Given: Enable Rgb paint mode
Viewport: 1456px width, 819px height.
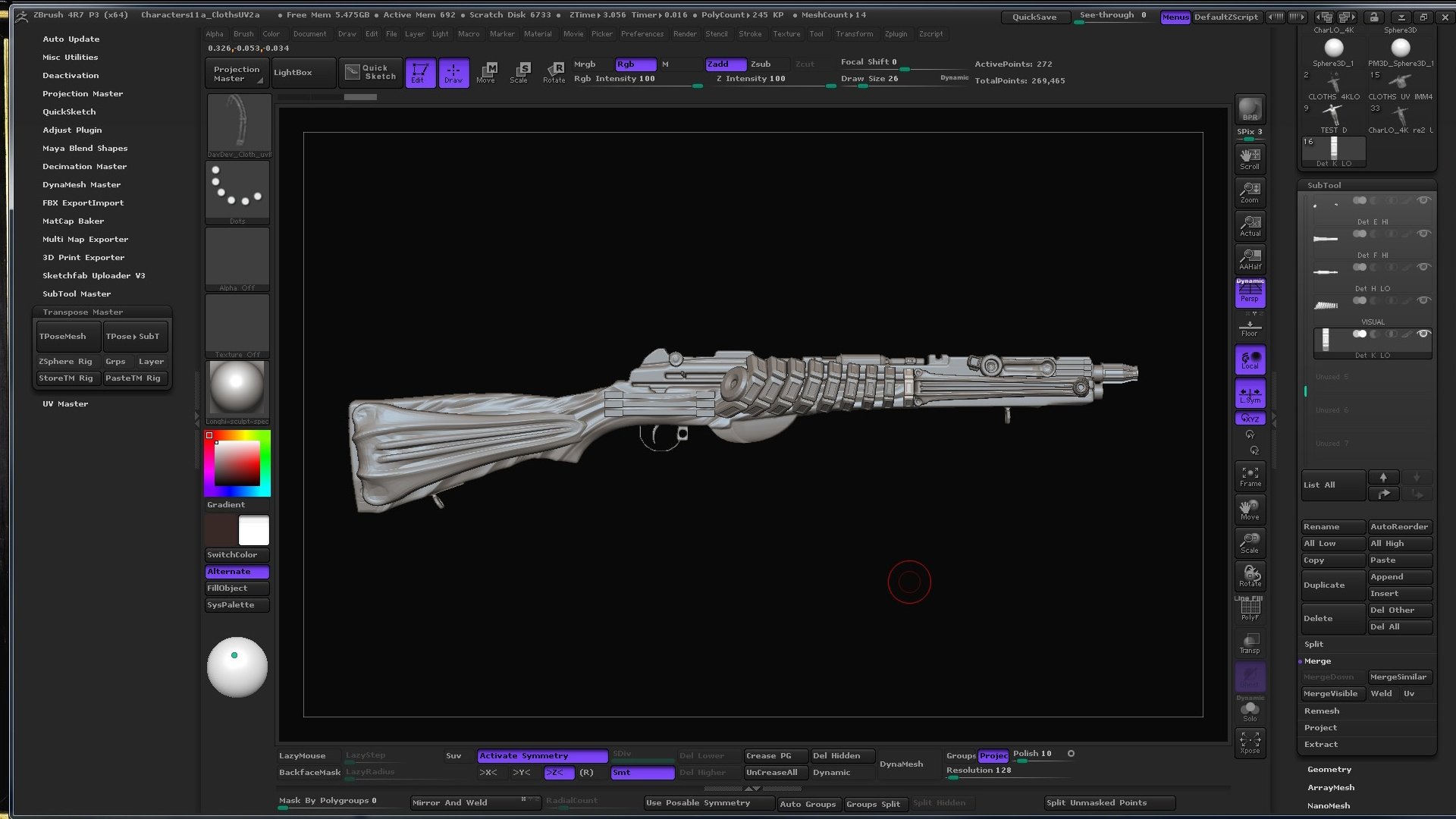Looking at the screenshot, I should tap(635, 64).
